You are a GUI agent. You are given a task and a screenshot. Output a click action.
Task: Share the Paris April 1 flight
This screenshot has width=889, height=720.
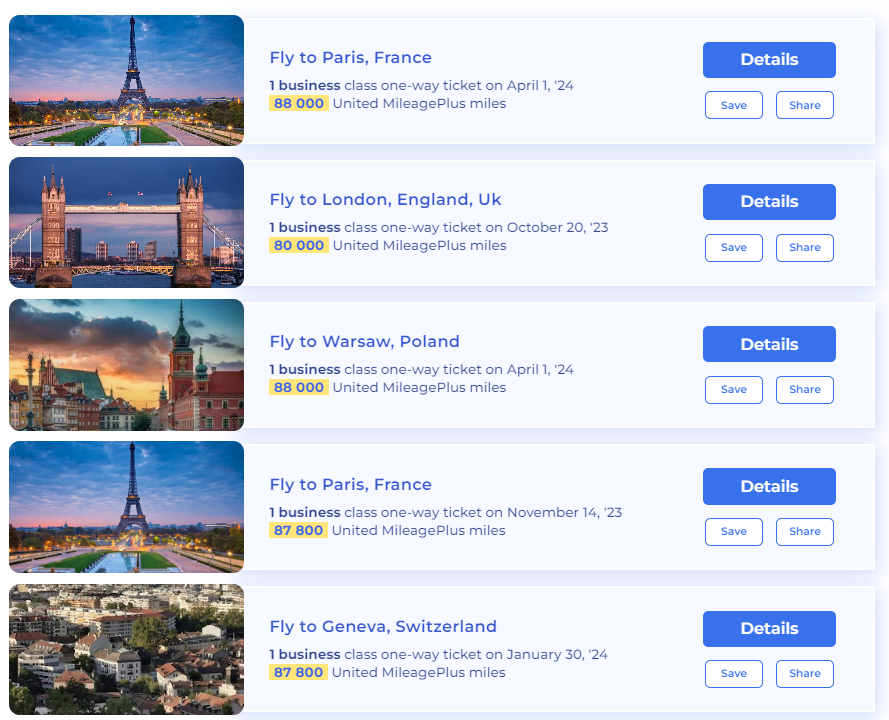point(804,105)
